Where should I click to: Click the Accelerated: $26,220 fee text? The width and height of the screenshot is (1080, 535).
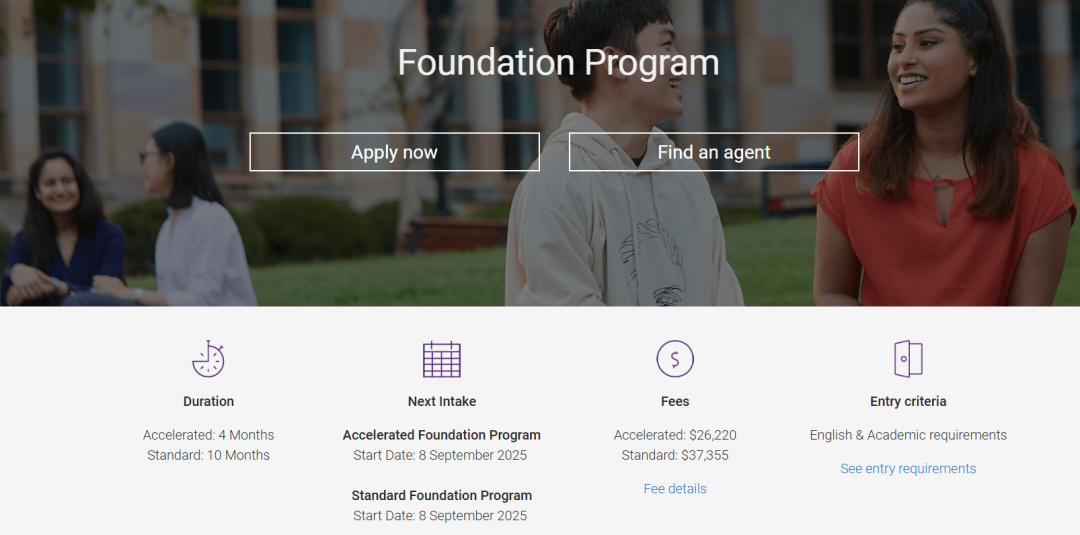pos(675,435)
